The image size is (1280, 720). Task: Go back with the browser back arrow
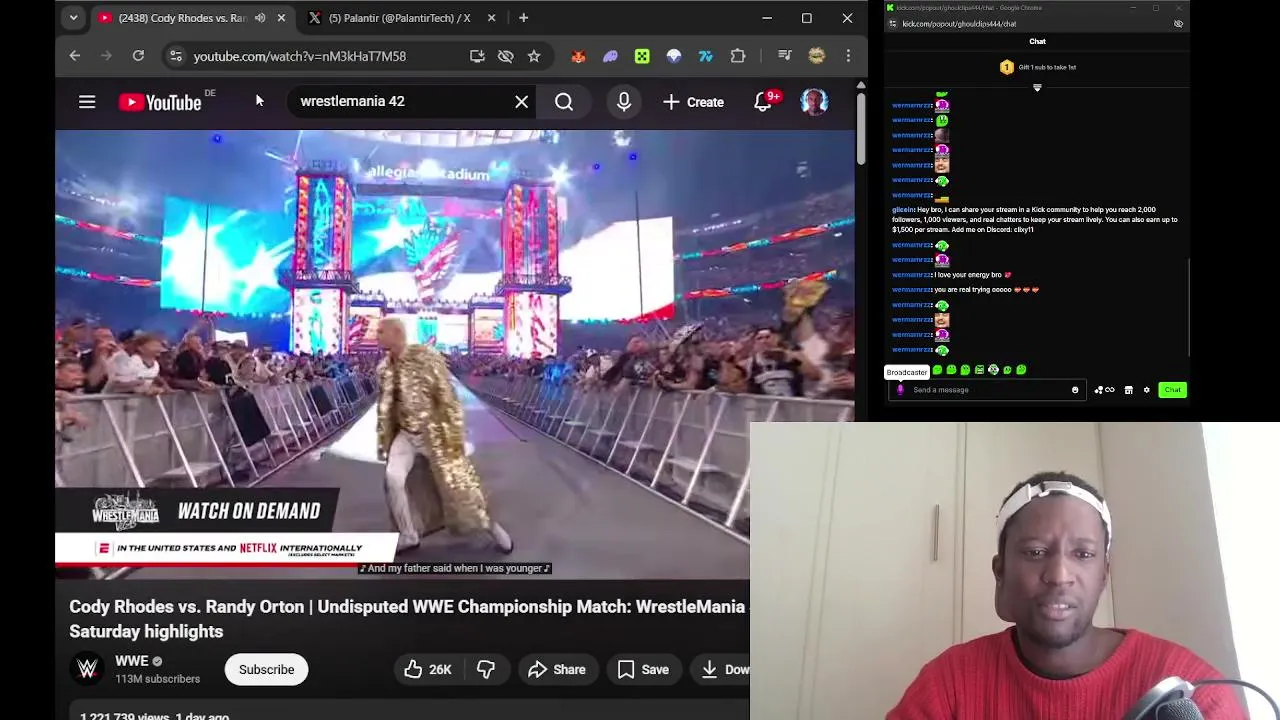[75, 56]
